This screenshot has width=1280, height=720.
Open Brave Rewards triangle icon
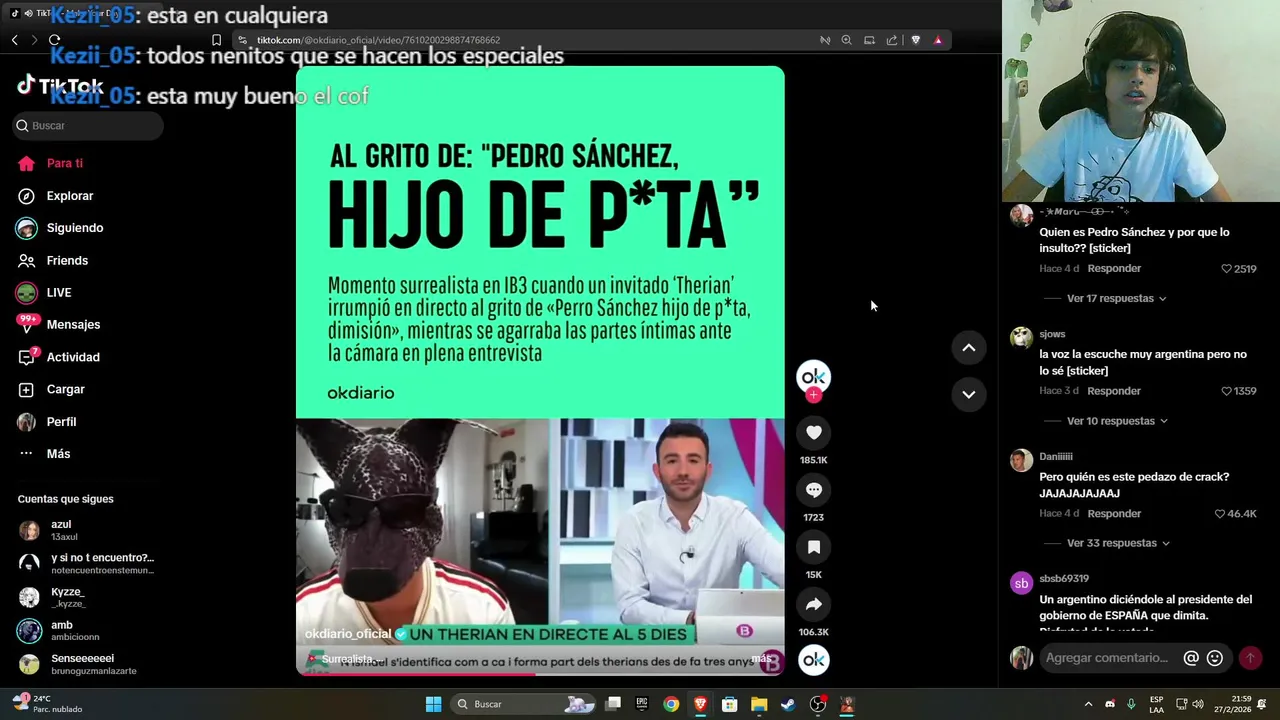pyautogui.click(x=938, y=40)
